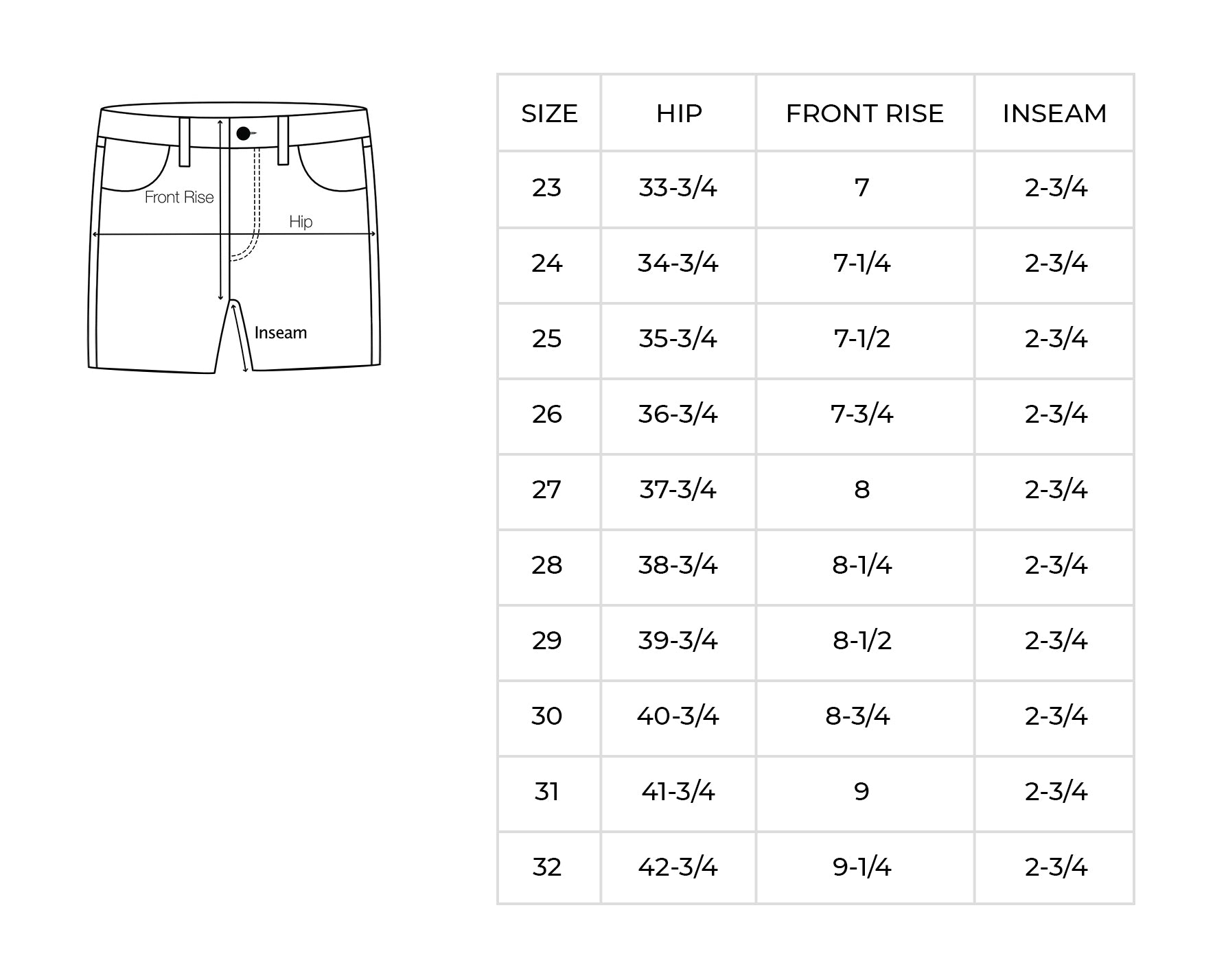Click the SIZE column header
This screenshot has width=1226, height=980.
(x=549, y=113)
